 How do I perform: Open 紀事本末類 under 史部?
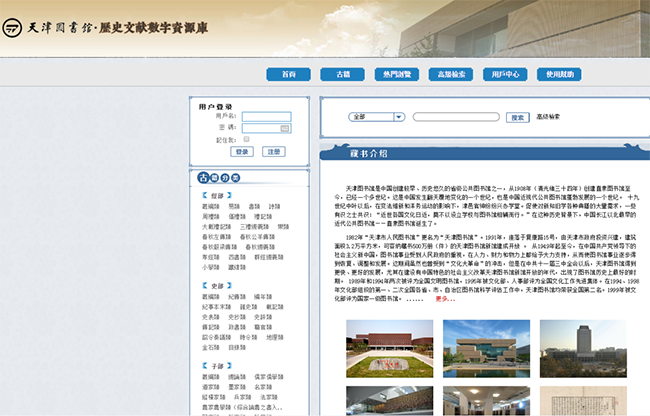click(216, 307)
